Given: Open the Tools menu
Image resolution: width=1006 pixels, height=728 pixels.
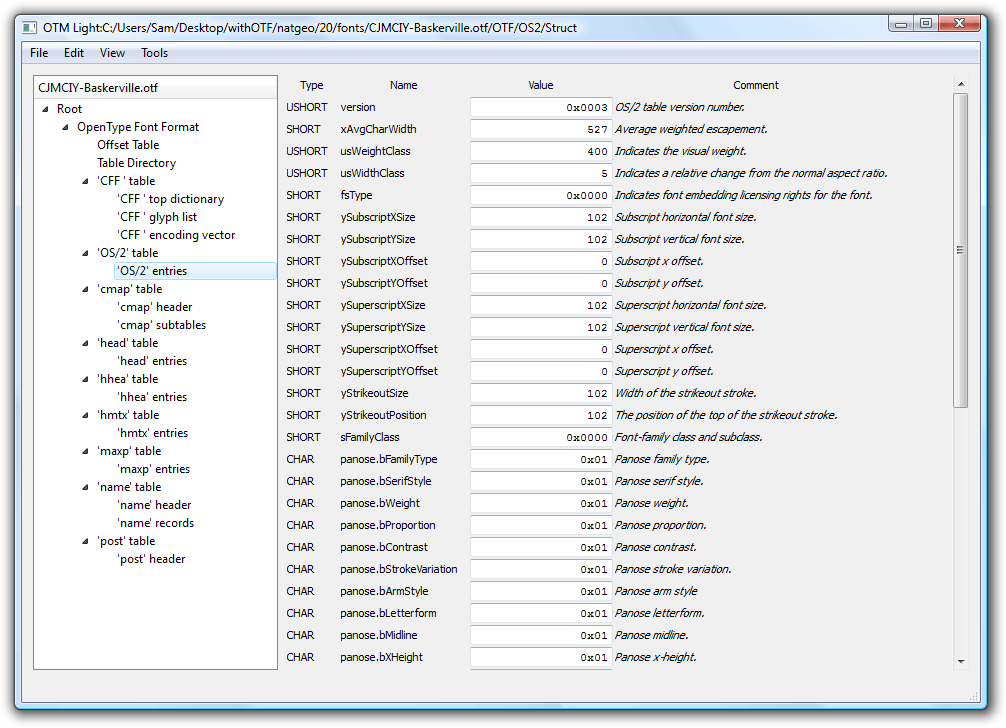Looking at the screenshot, I should (x=154, y=53).
